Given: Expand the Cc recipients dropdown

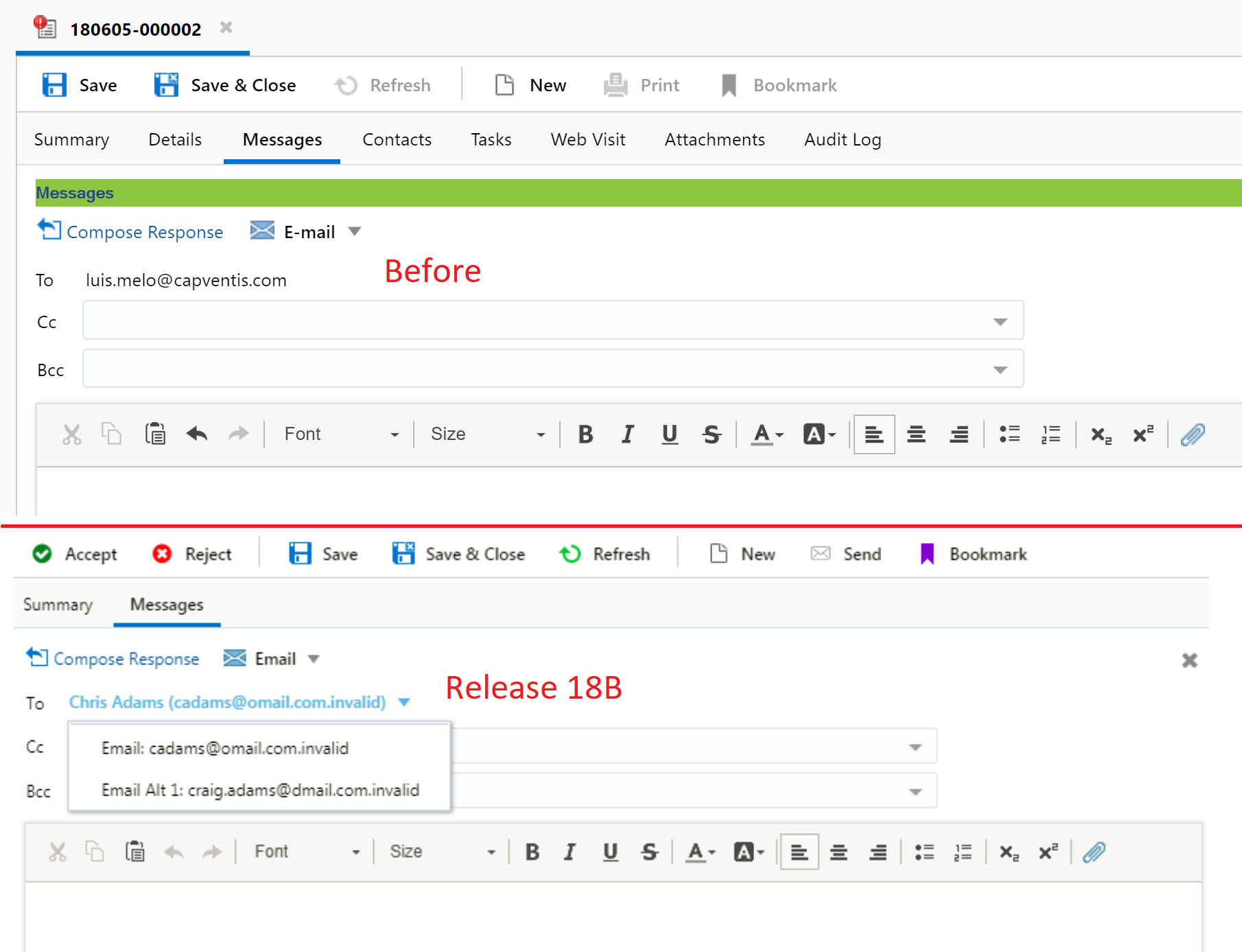Looking at the screenshot, I should [1001, 320].
